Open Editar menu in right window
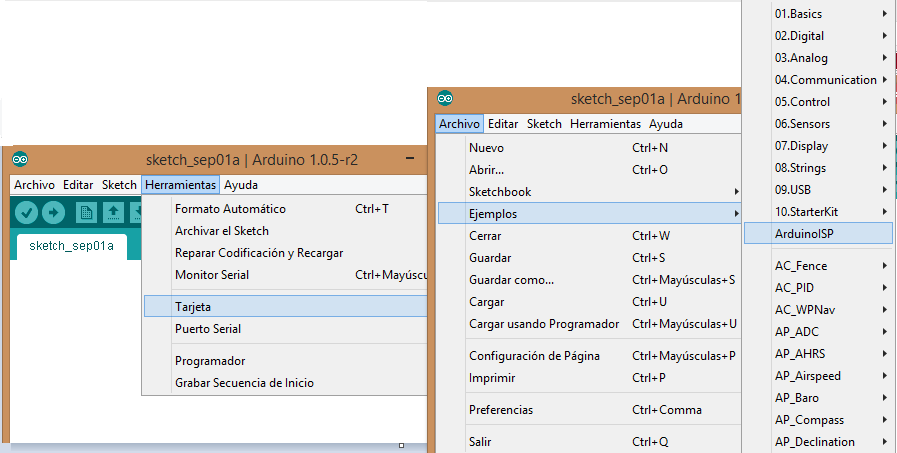The width and height of the screenshot is (897, 453). [x=503, y=124]
